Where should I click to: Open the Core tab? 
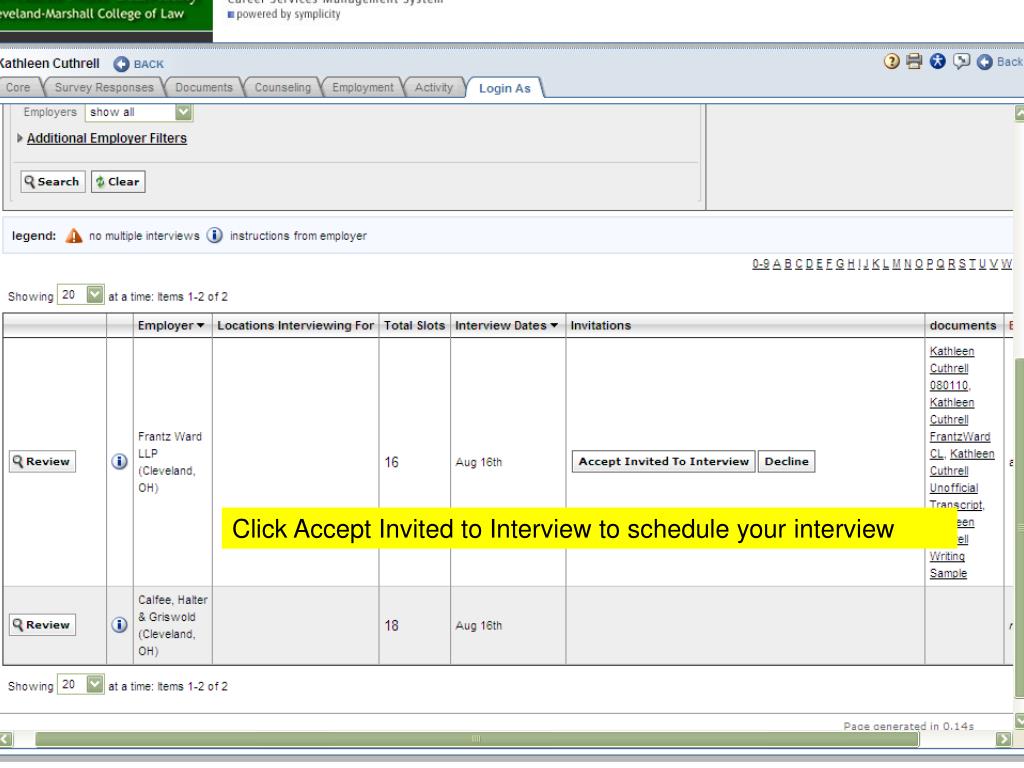pyautogui.click(x=18, y=88)
